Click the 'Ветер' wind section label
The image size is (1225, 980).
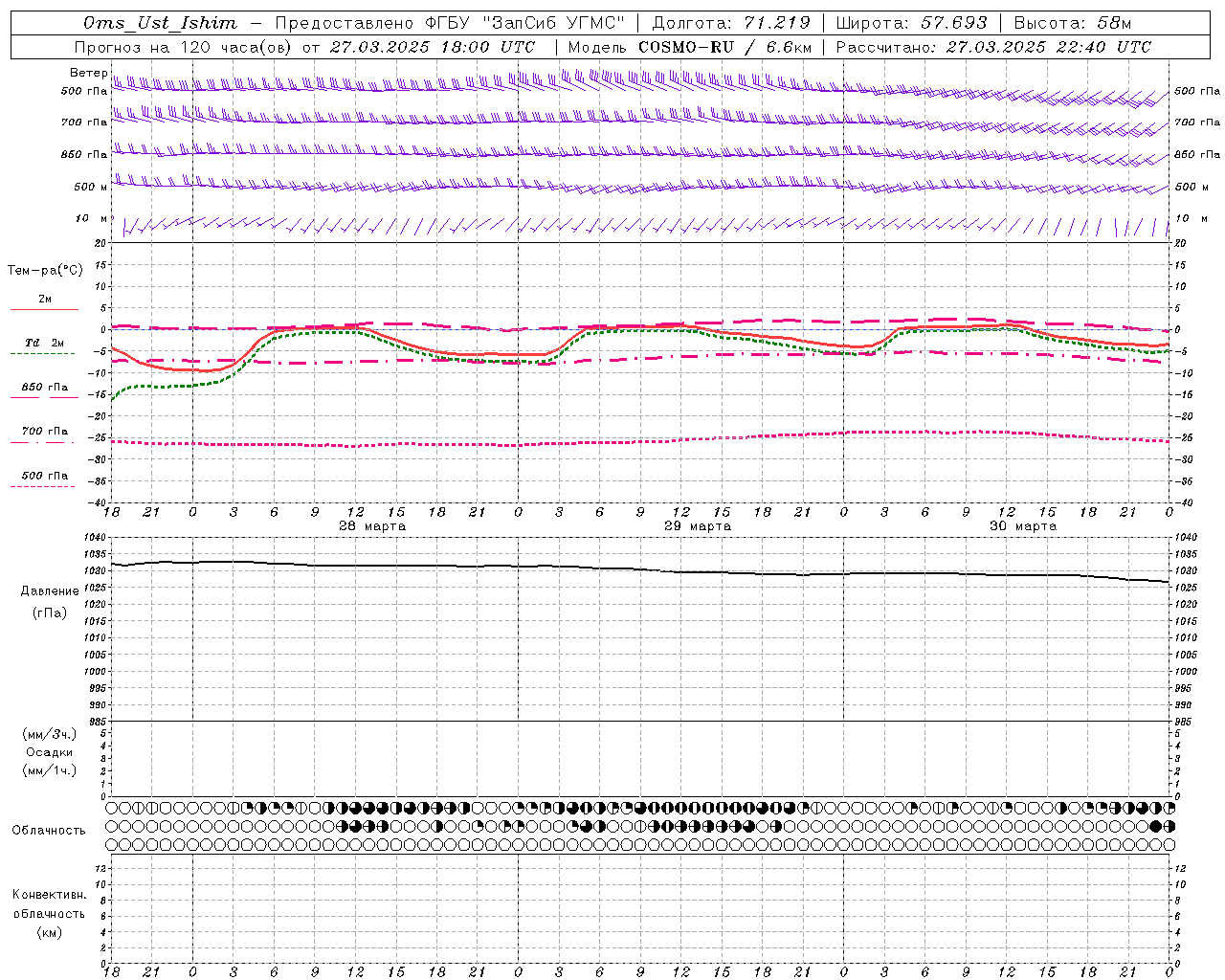coord(88,73)
